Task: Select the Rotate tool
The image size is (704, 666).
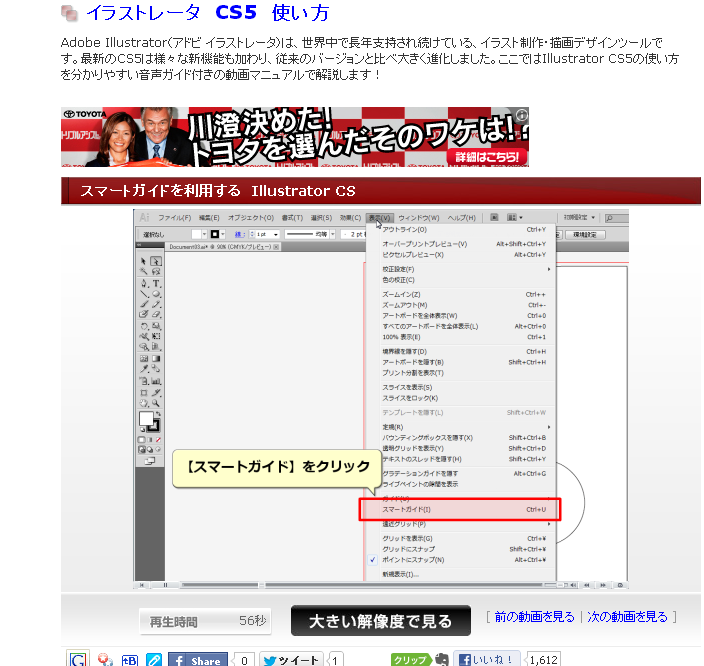Action: [143, 326]
